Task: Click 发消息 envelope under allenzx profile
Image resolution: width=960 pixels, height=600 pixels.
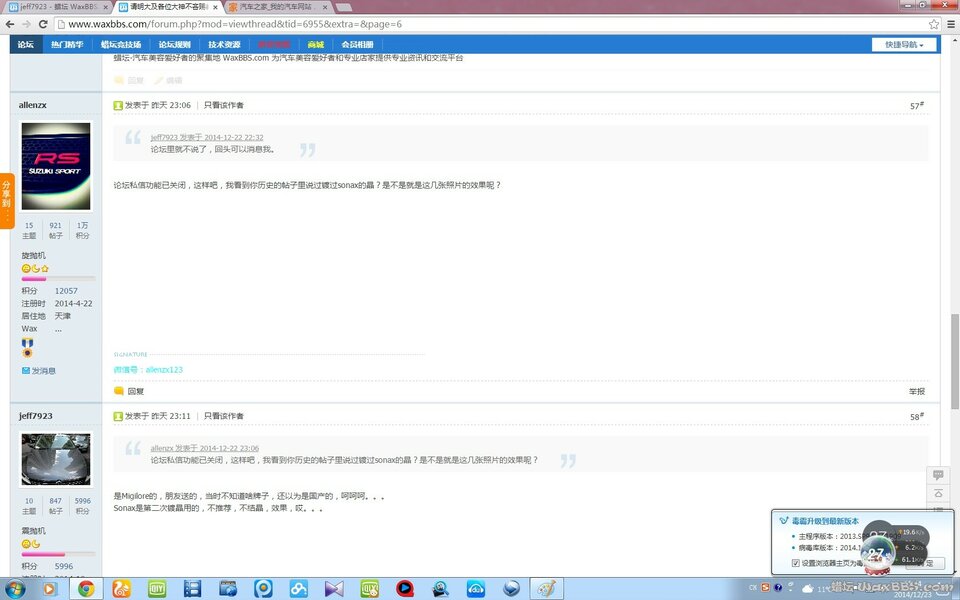Action: [x=39, y=371]
